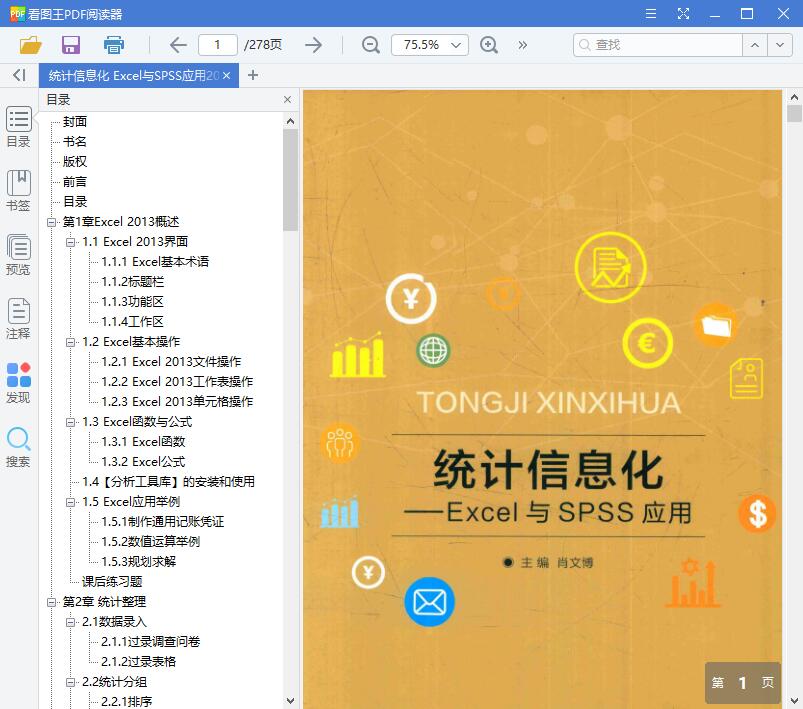Go to the previous page arrow

point(178,45)
